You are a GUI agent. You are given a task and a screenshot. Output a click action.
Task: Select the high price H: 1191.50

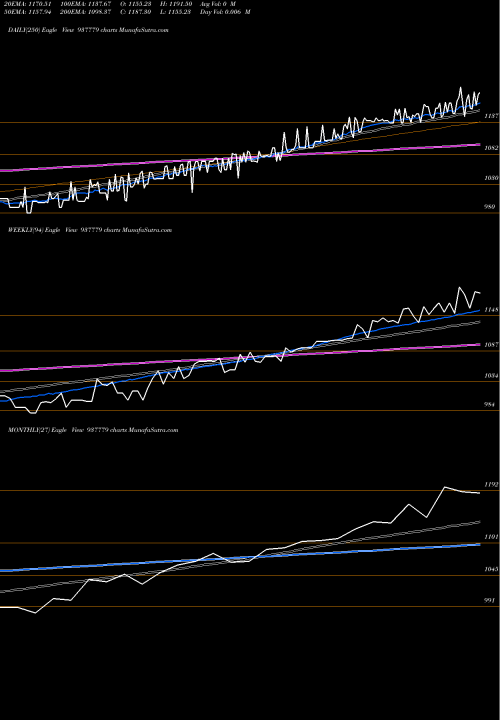click(176, 4)
